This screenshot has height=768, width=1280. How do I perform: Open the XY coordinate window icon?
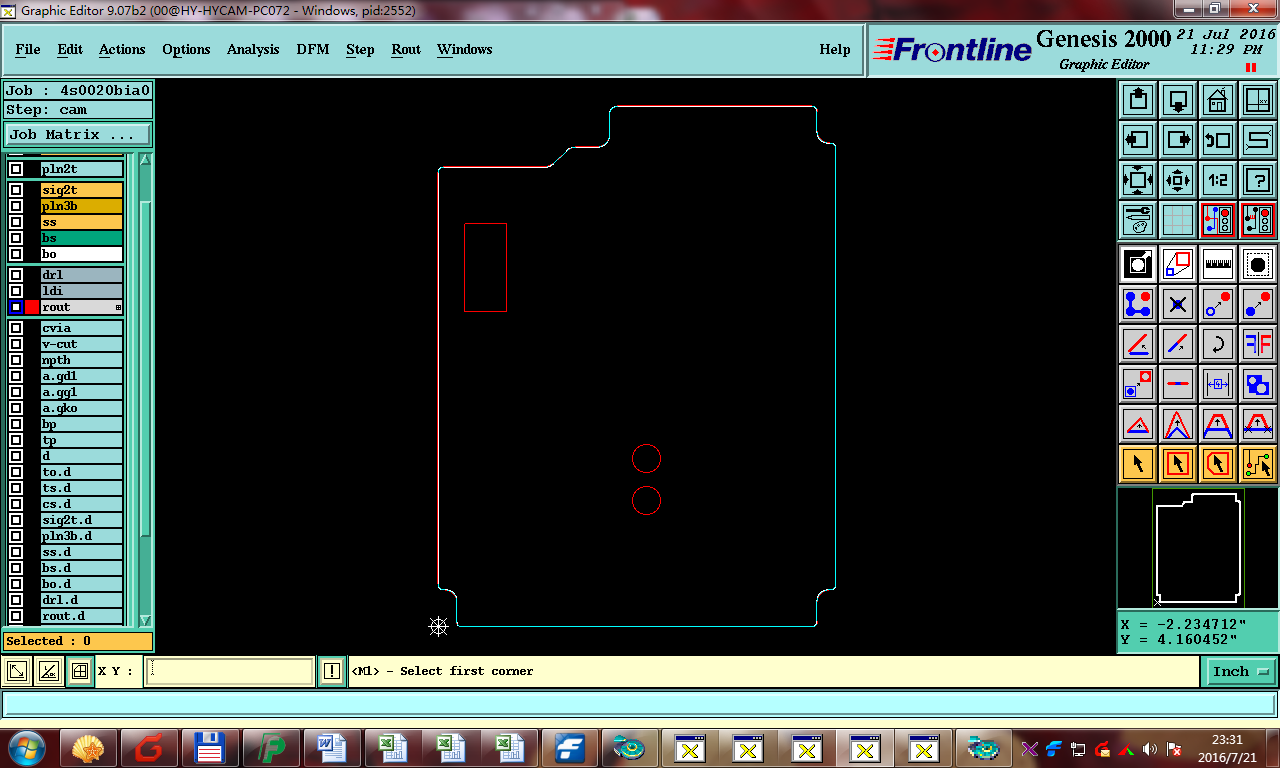click(x=1258, y=100)
